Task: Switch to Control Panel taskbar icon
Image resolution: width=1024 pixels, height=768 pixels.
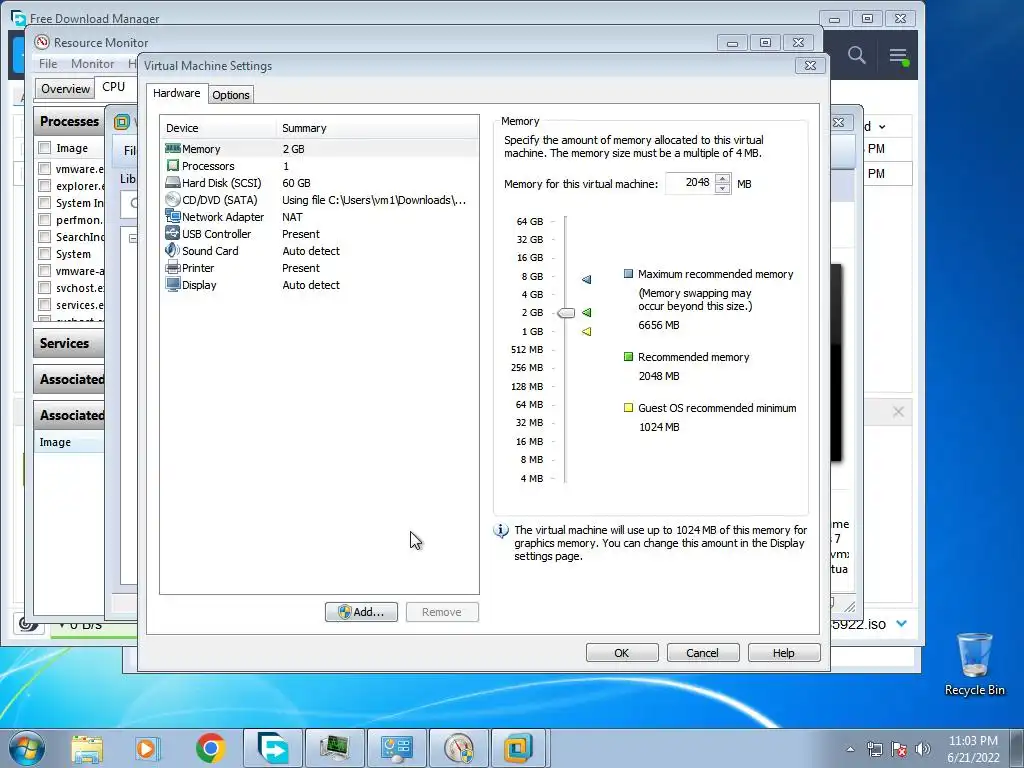Action: (x=396, y=748)
